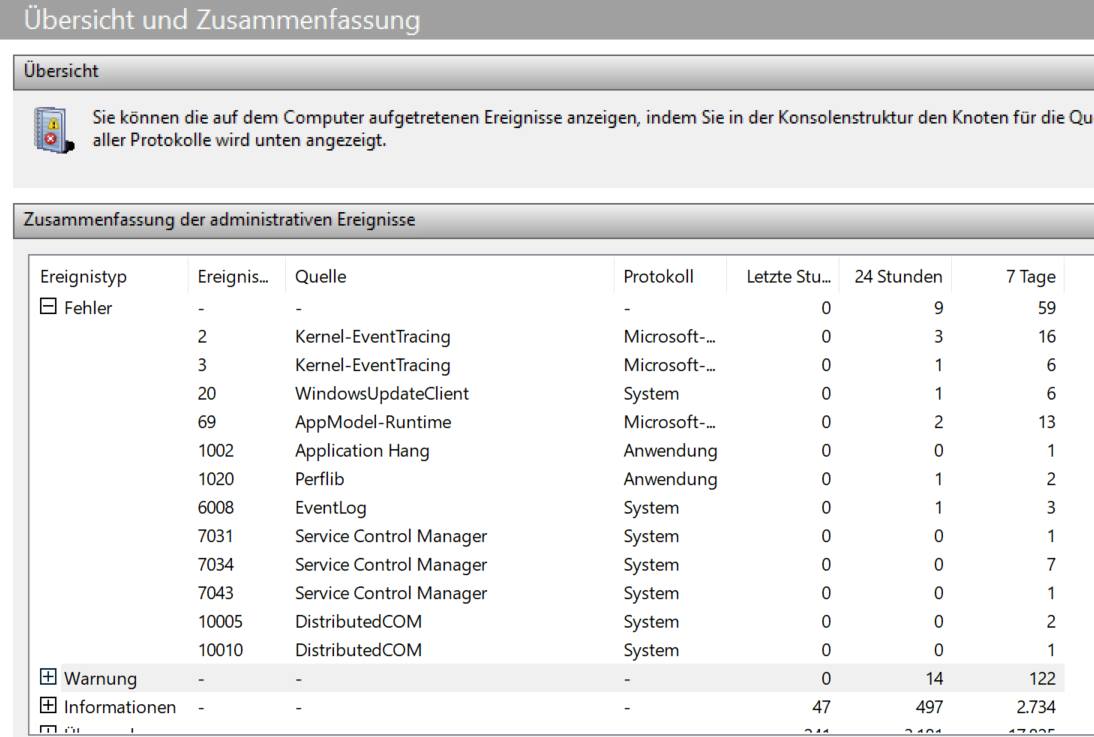This screenshot has width=1094, height=737.
Task: Select the AppModel-Runtime event 69 row
Action: pos(372,422)
